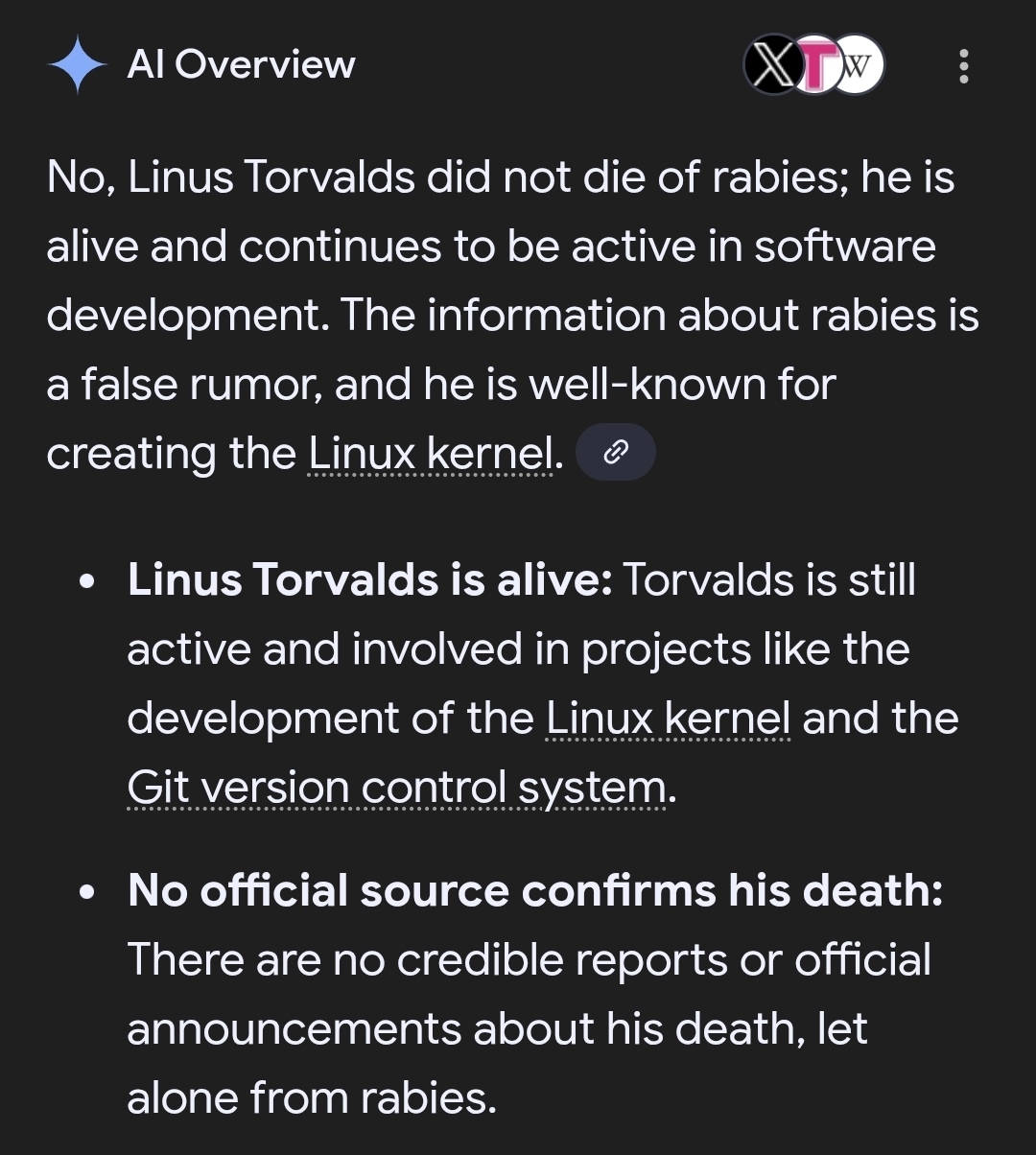Open Linux kernel link in summary paragraph
Screen dimensions: 1036x1155
coord(431,453)
